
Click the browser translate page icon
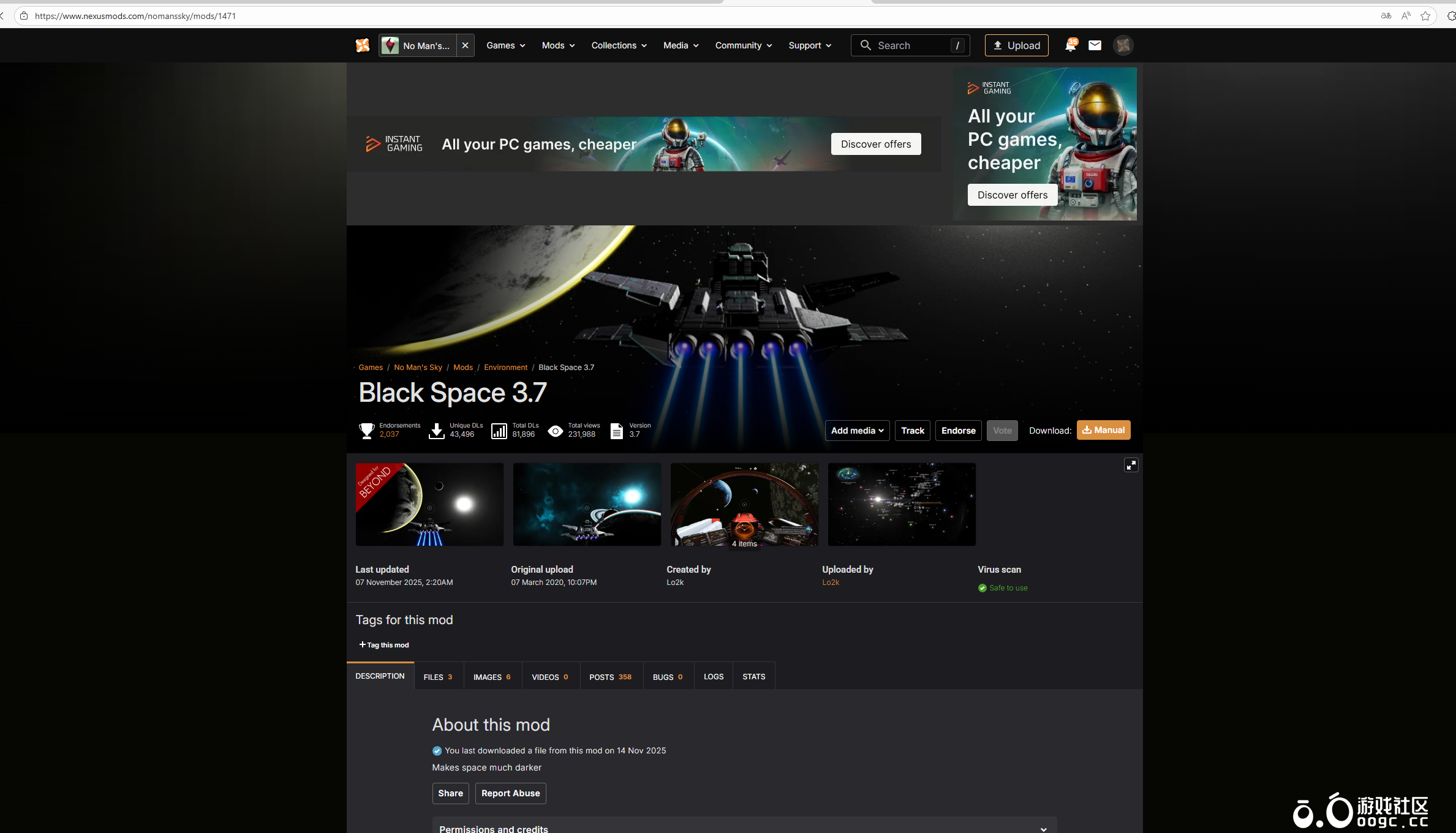click(1386, 16)
